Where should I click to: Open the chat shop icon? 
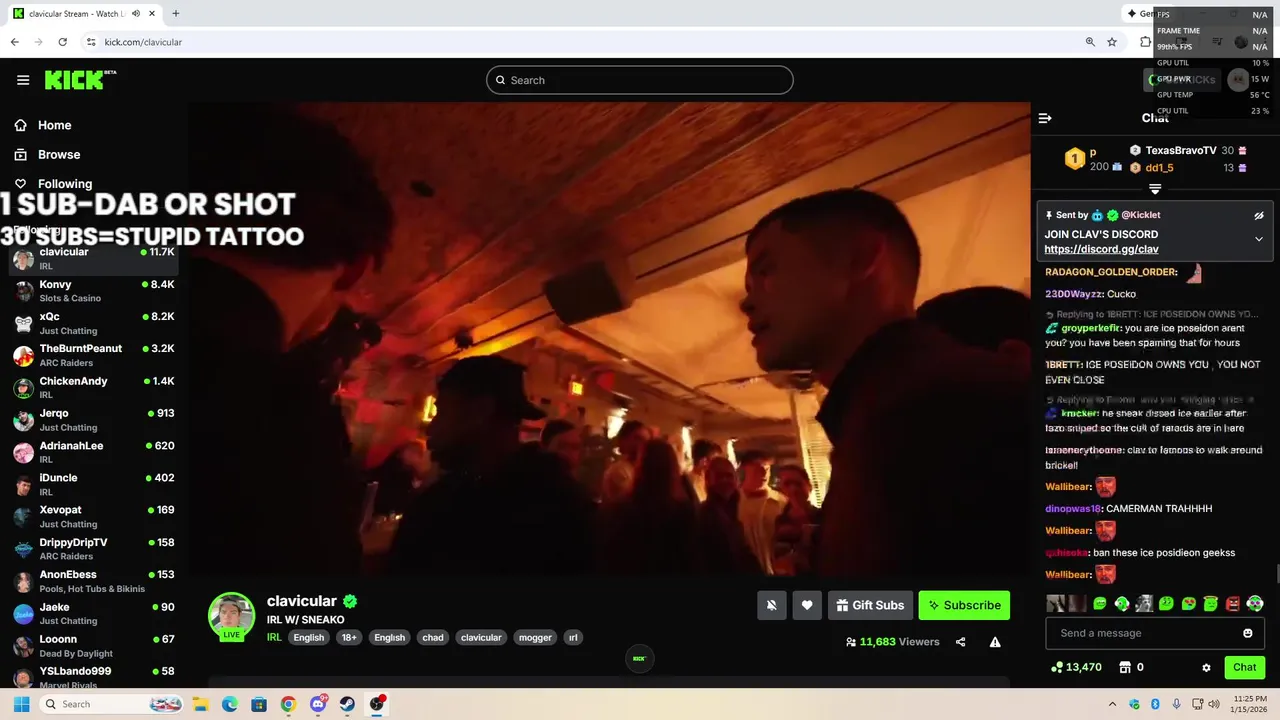(x=1124, y=667)
